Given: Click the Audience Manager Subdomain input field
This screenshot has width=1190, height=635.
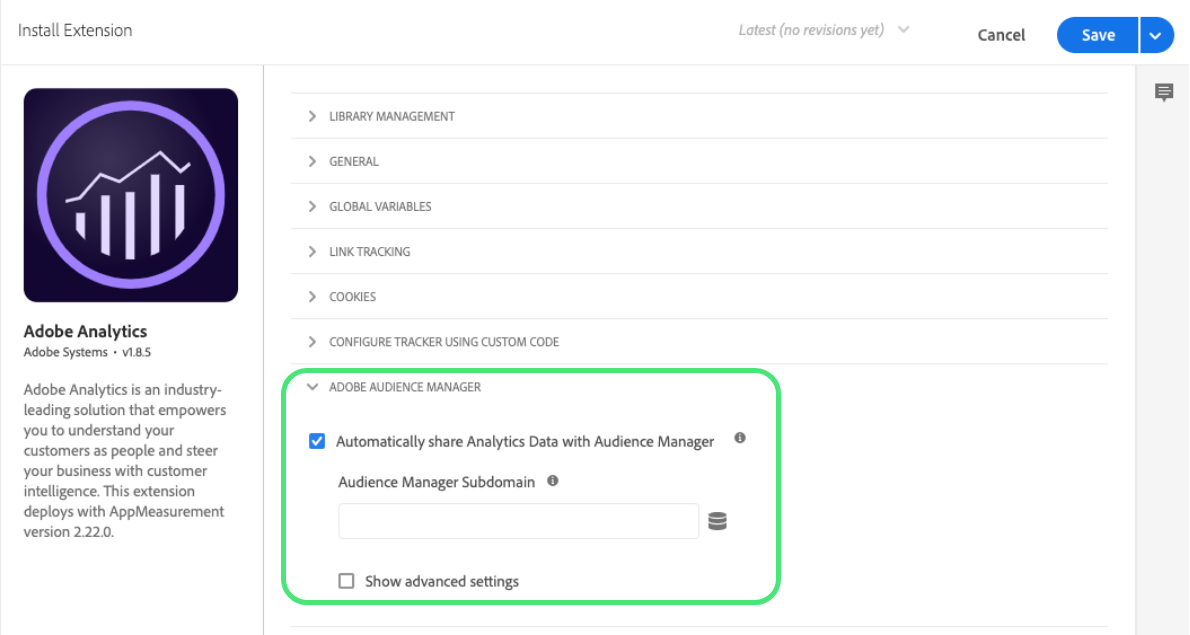Looking at the screenshot, I should 518,521.
